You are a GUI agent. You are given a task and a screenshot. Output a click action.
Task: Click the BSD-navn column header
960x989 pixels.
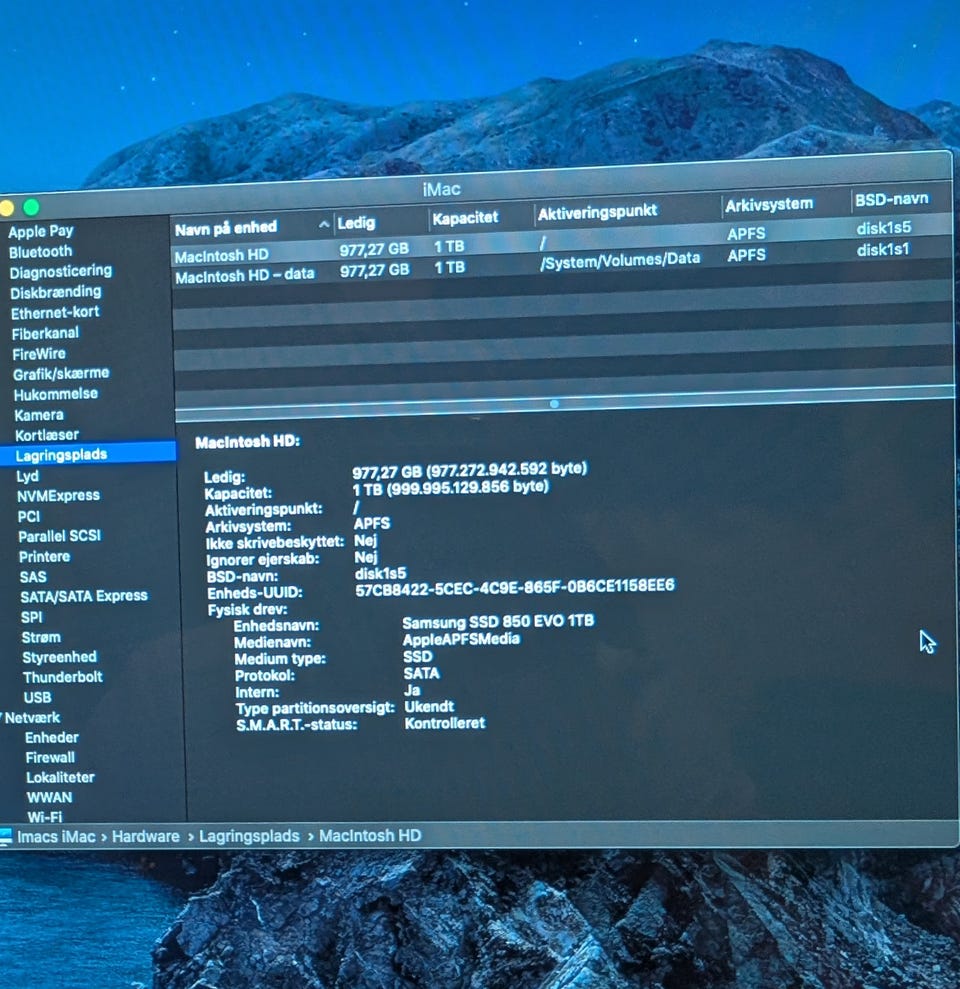coord(891,200)
